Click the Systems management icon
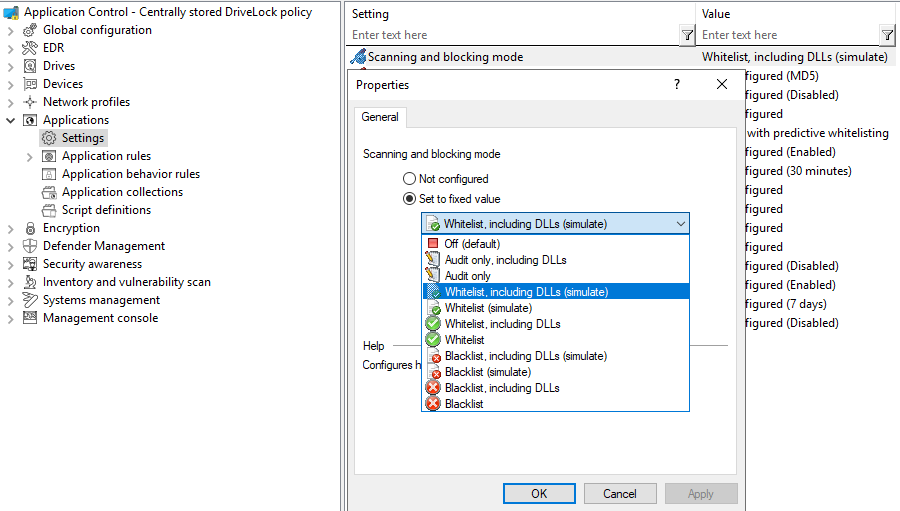 tap(30, 300)
